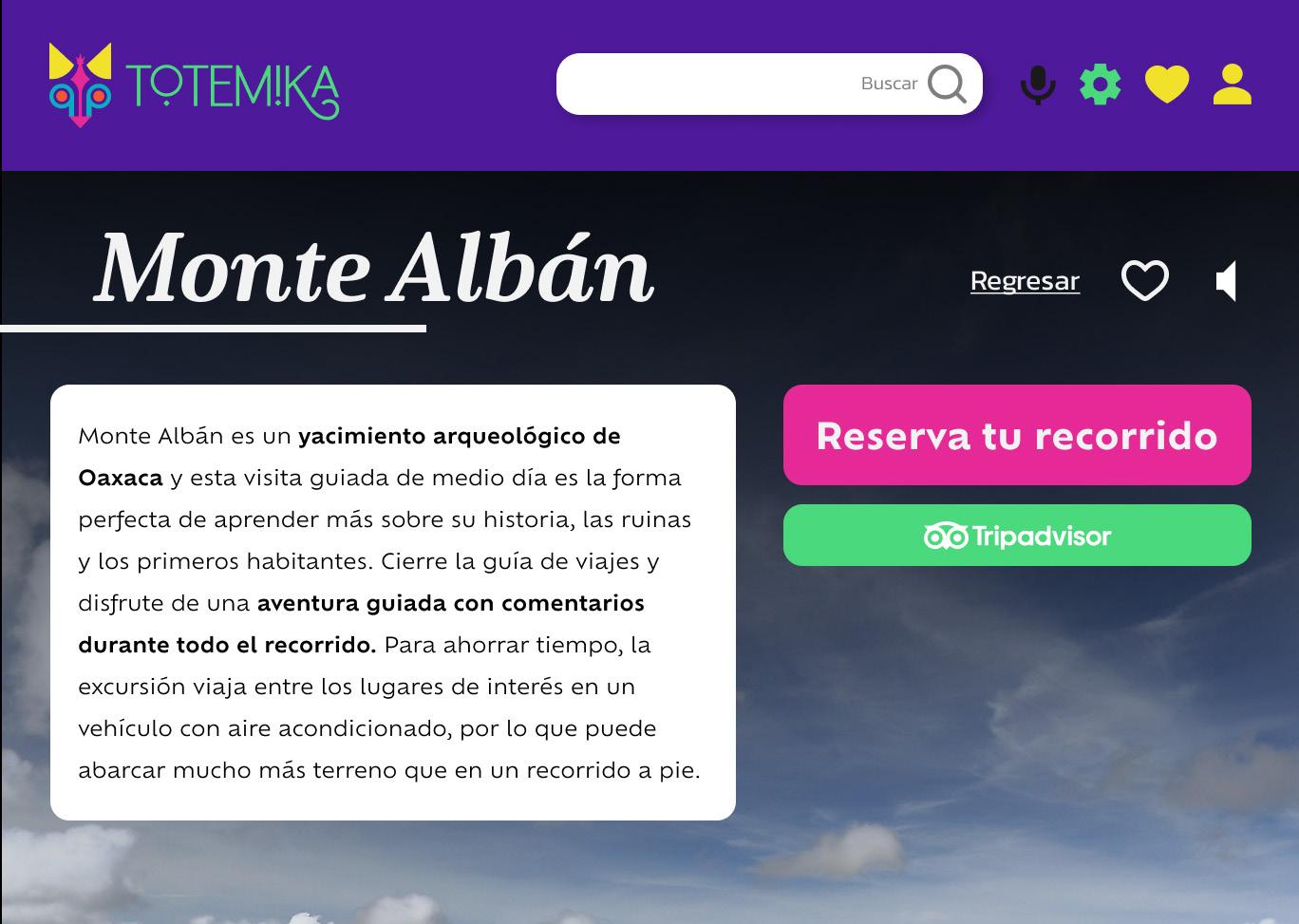Click the Monte Albán page title
The image size is (1299, 924).
coord(374,269)
